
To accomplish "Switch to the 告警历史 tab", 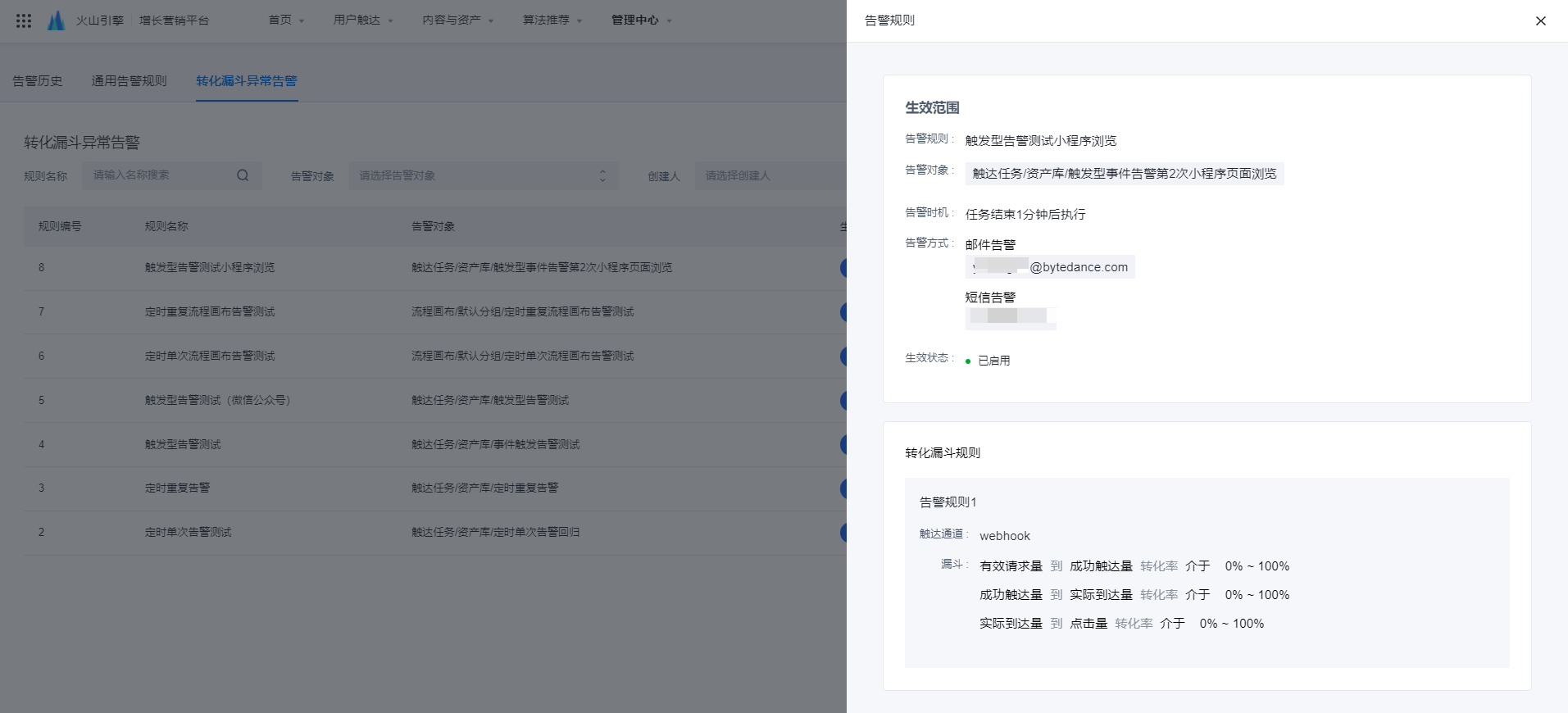I will pos(38,81).
